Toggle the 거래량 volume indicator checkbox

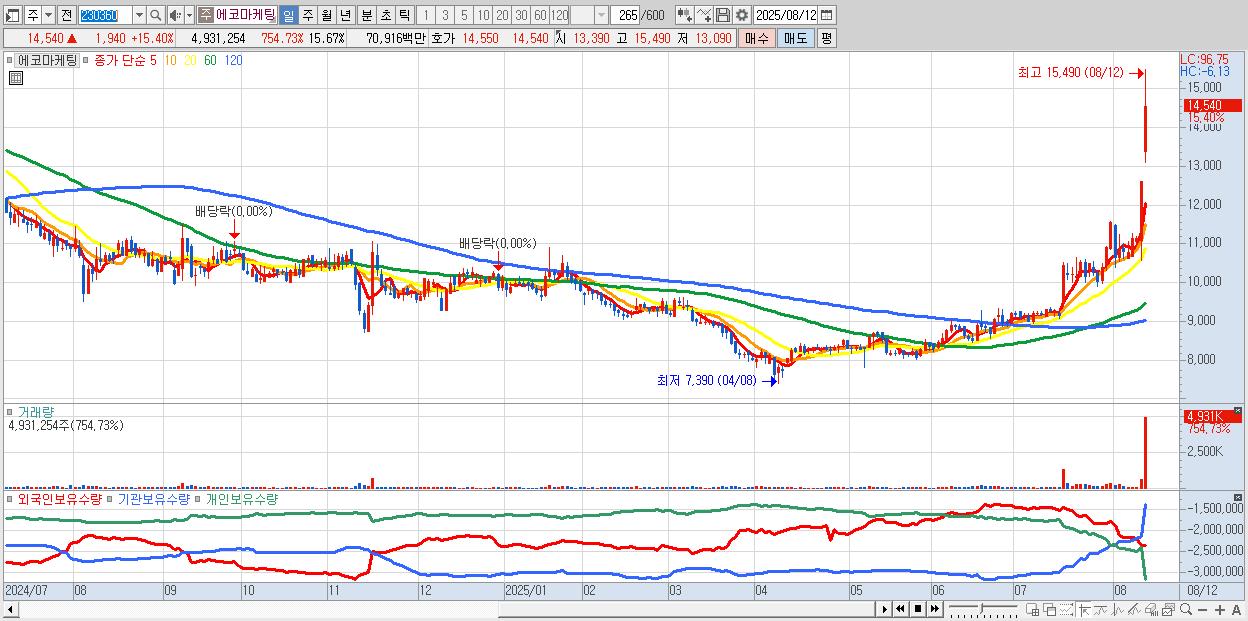(11, 411)
